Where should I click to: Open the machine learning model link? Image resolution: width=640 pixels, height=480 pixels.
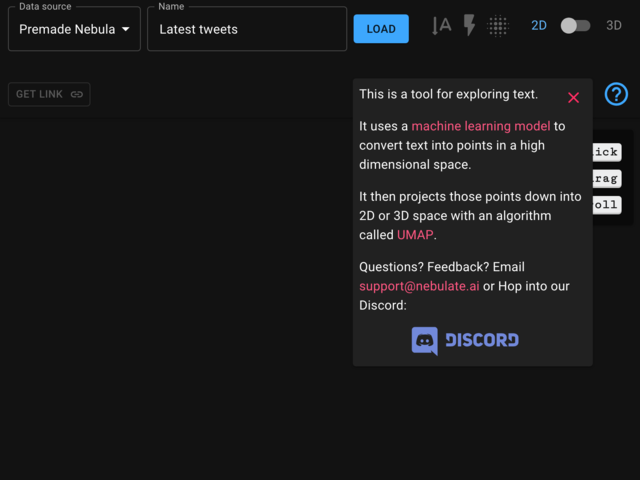tap(481, 126)
